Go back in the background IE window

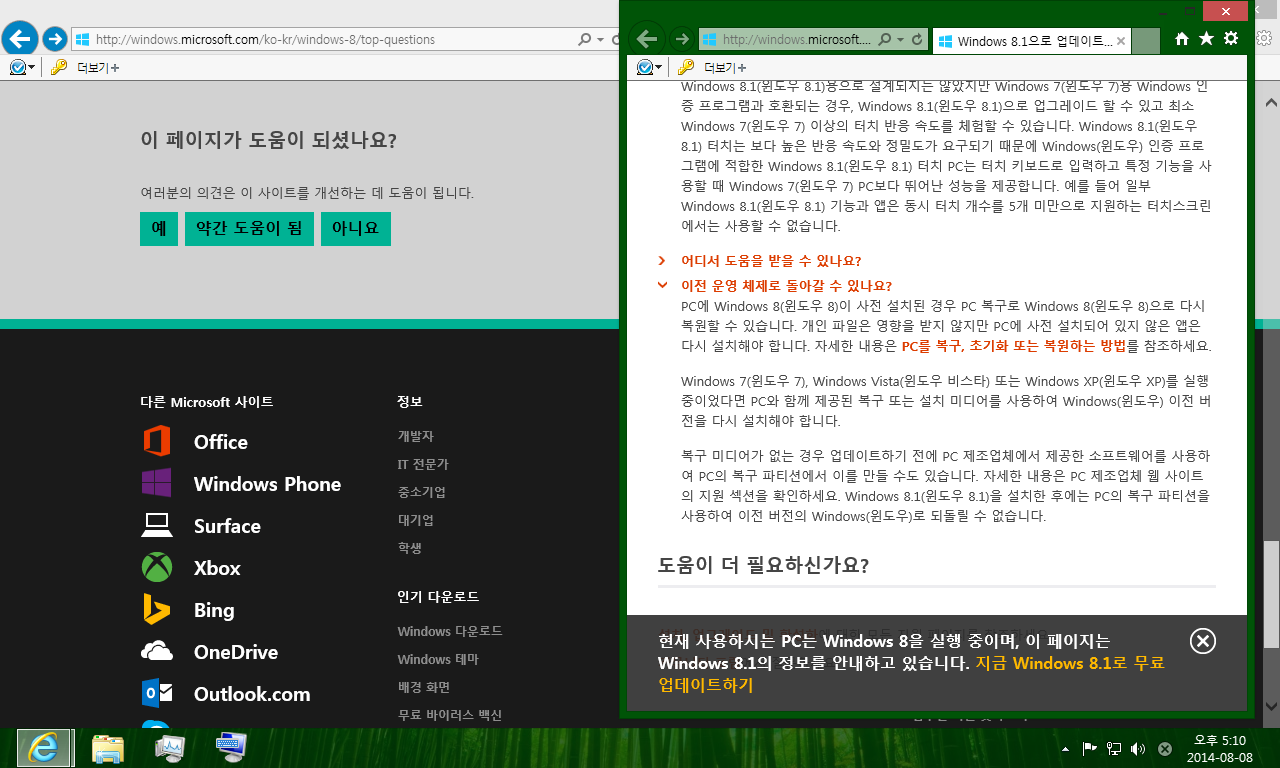click(20, 39)
